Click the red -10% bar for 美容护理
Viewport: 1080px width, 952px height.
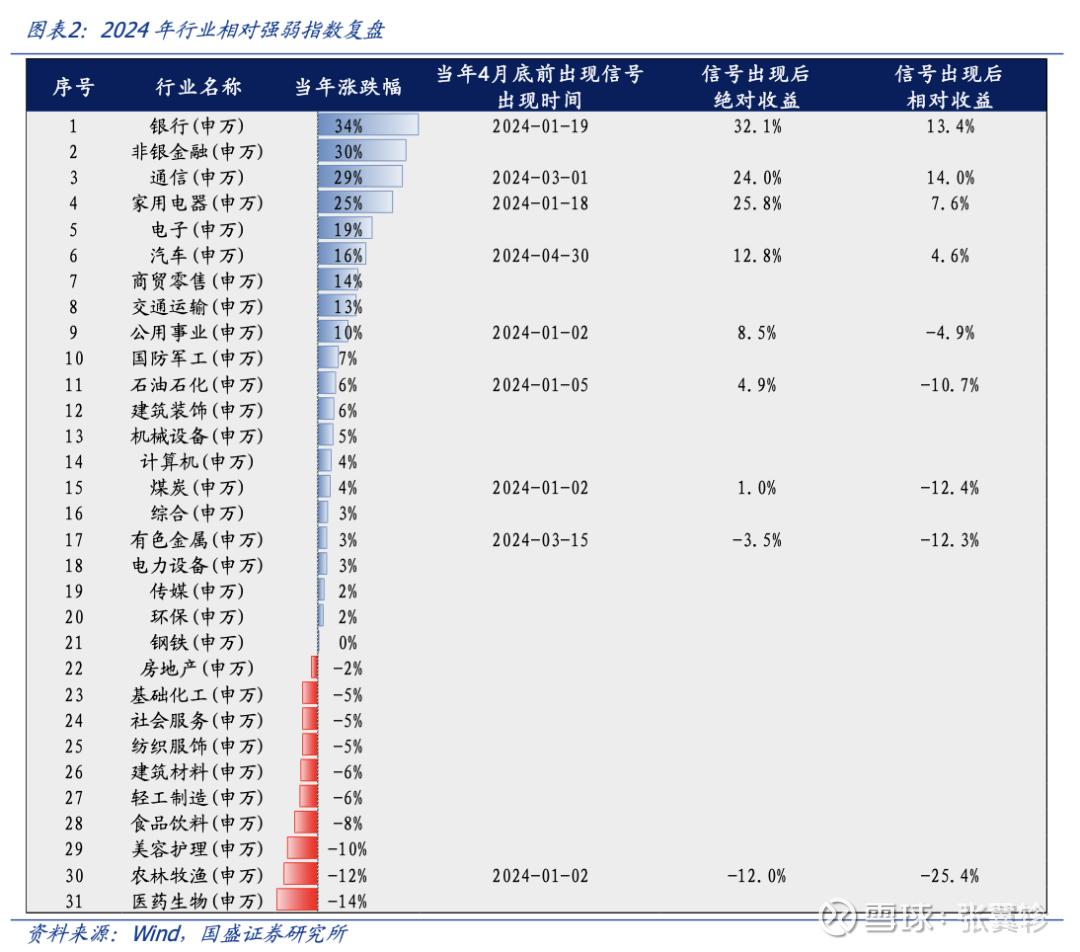pos(302,848)
